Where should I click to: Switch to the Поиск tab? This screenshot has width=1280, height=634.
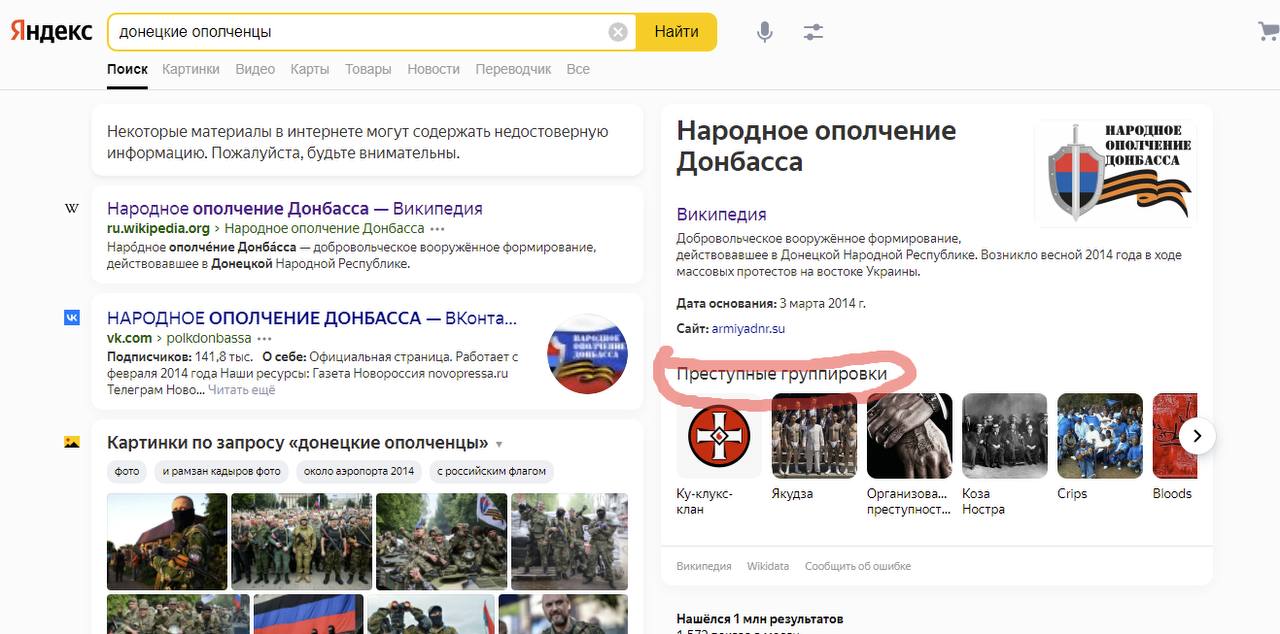(127, 69)
